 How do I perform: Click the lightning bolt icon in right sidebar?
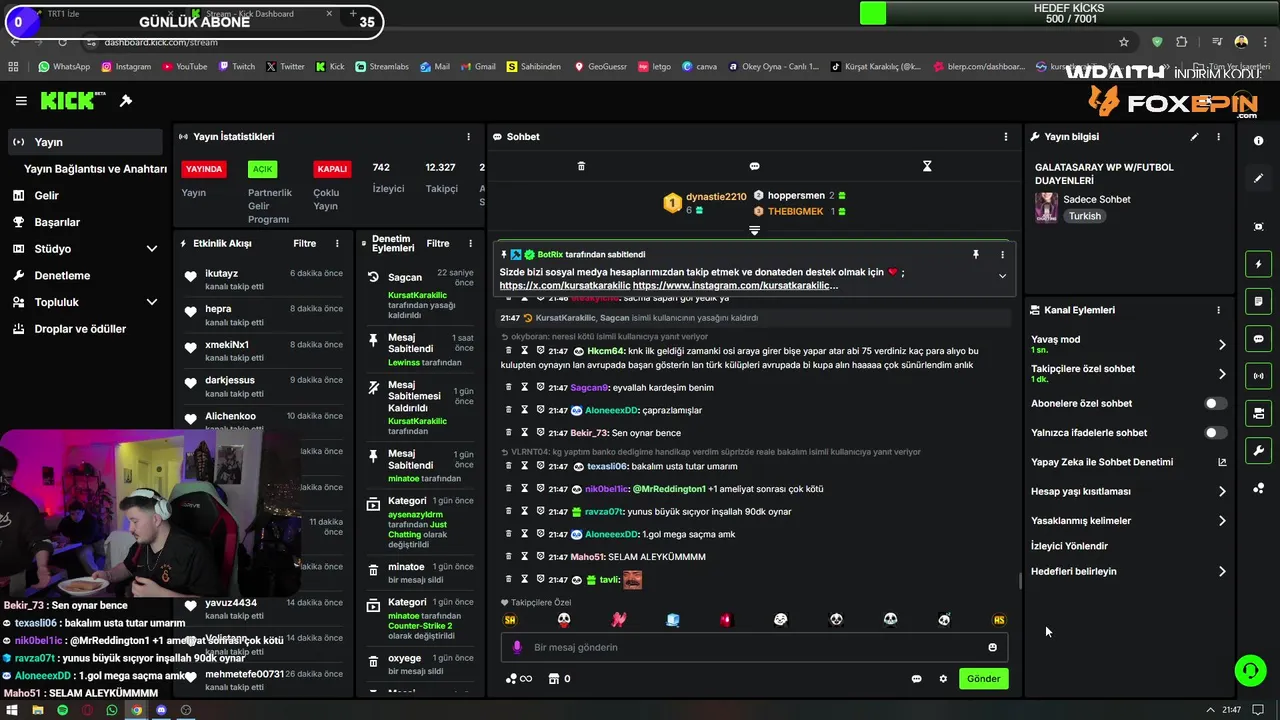coord(1258,264)
